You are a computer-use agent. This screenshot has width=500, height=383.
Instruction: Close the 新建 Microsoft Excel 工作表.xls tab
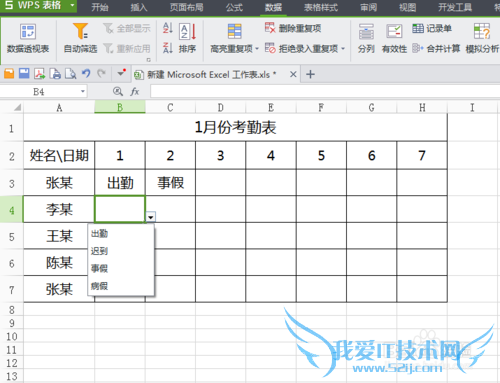pyautogui.click(x=293, y=74)
